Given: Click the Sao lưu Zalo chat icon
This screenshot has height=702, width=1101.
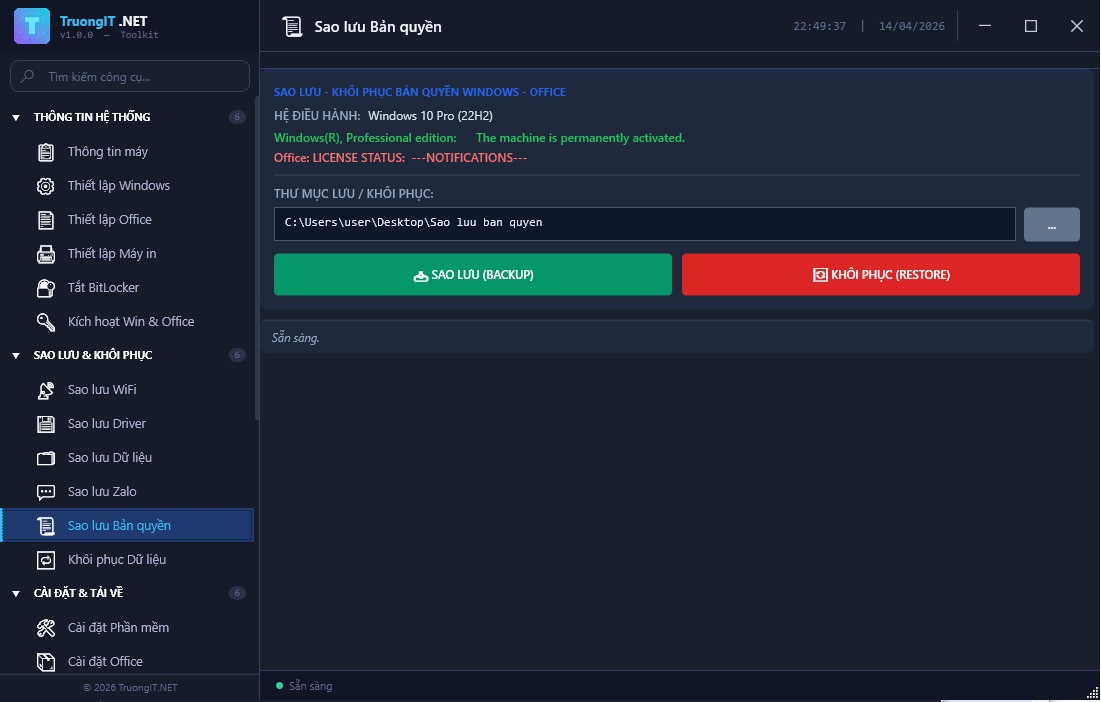Looking at the screenshot, I should (x=46, y=492).
